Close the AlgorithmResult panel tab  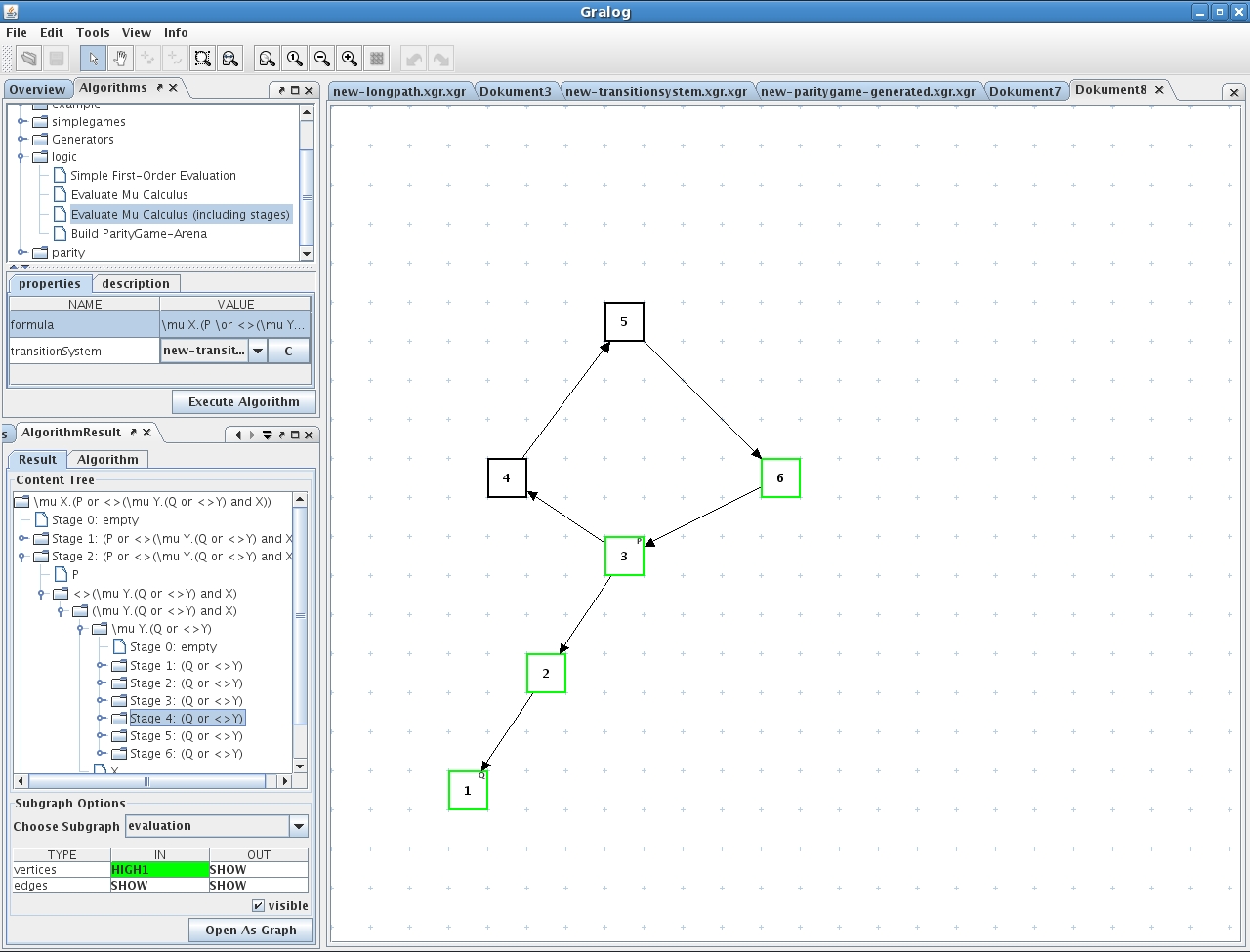coord(146,433)
